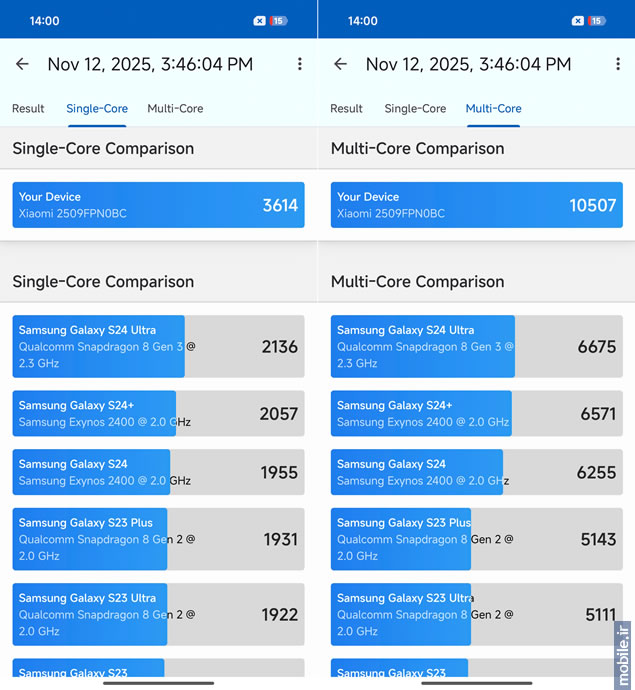
Task: Open Your Device score 10507 card
Action: click(476, 205)
